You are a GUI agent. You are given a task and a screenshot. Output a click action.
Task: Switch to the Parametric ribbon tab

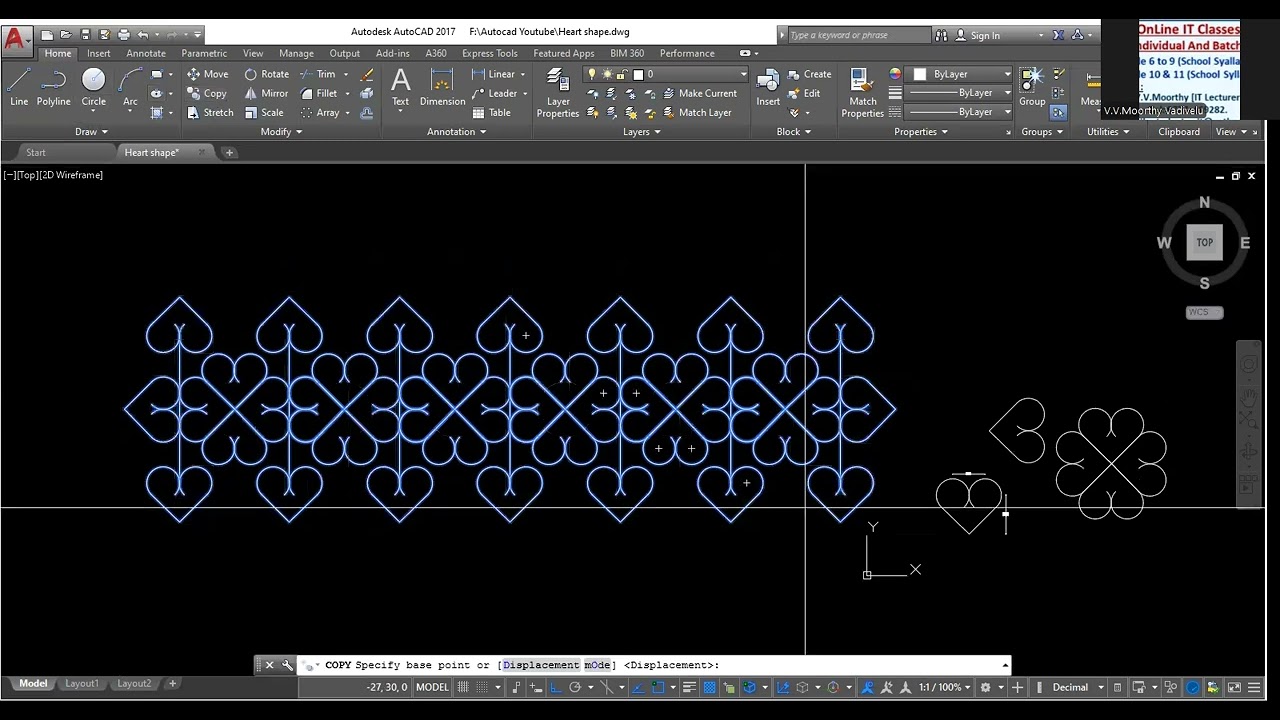(204, 53)
